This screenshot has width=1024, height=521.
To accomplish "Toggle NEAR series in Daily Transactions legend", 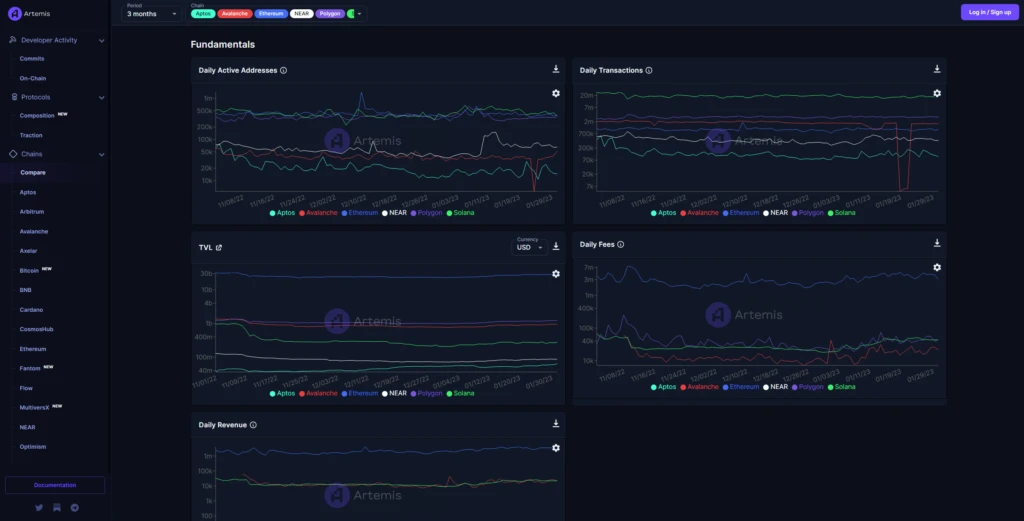I will [x=775, y=213].
